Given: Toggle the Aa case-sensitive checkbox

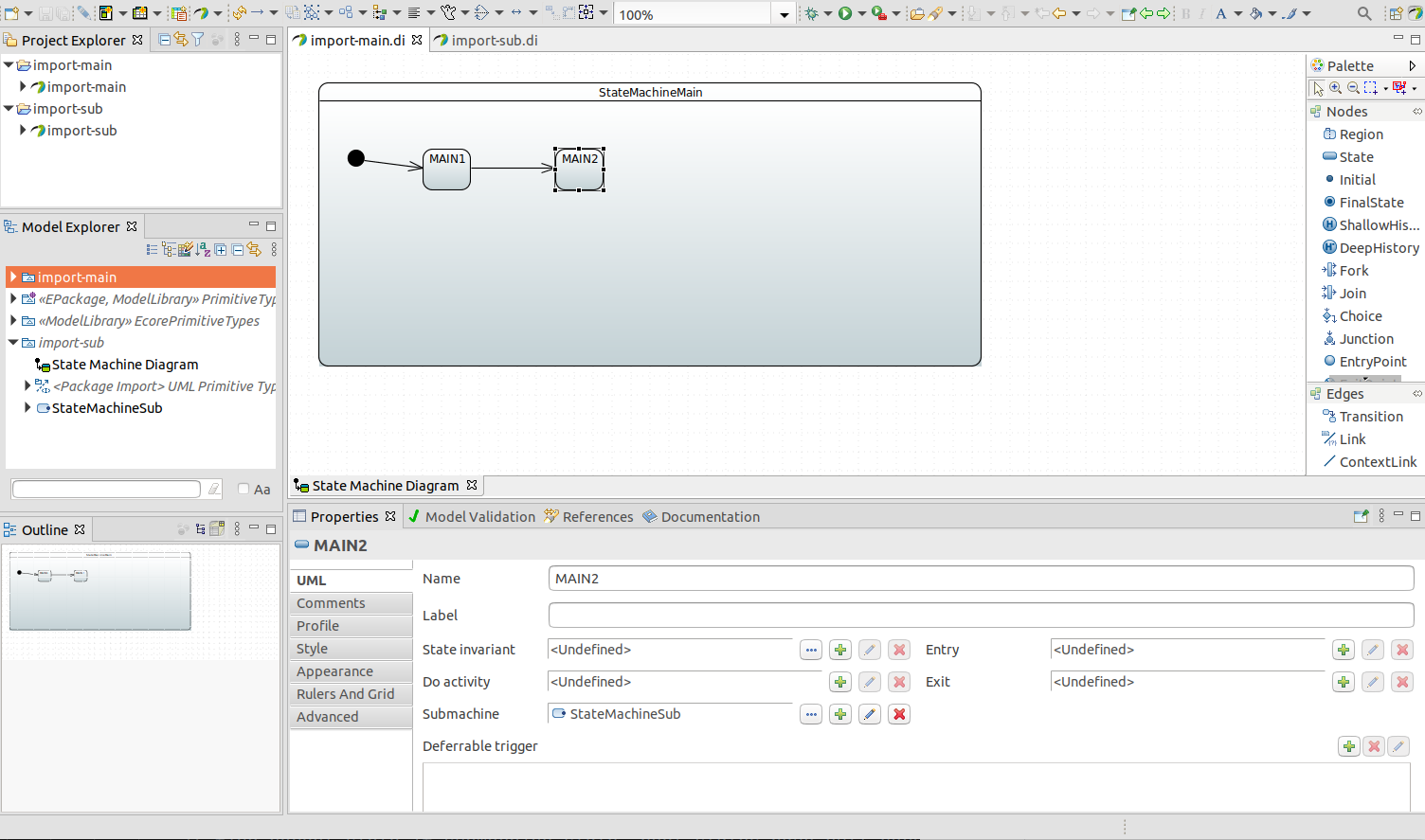Looking at the screenshot, I should click(x=244, y=489).
